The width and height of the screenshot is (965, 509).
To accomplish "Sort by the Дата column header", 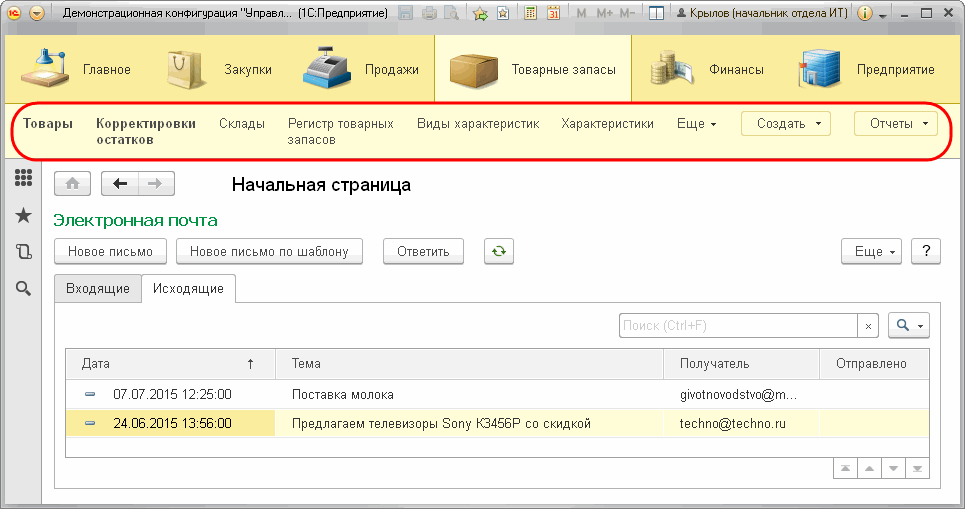I will click(x=170, y=364).
